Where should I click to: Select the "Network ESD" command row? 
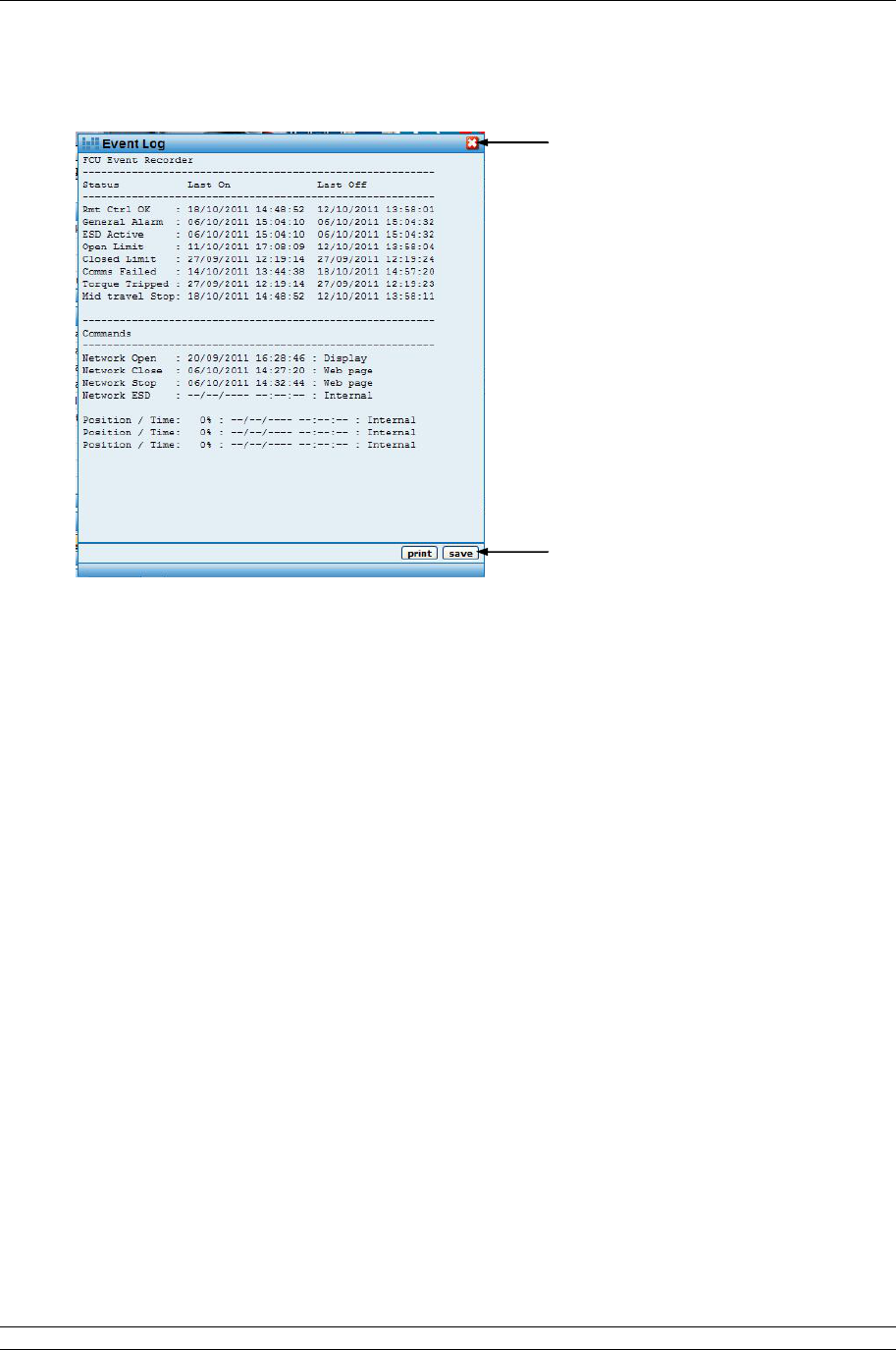tap(228, 396)
